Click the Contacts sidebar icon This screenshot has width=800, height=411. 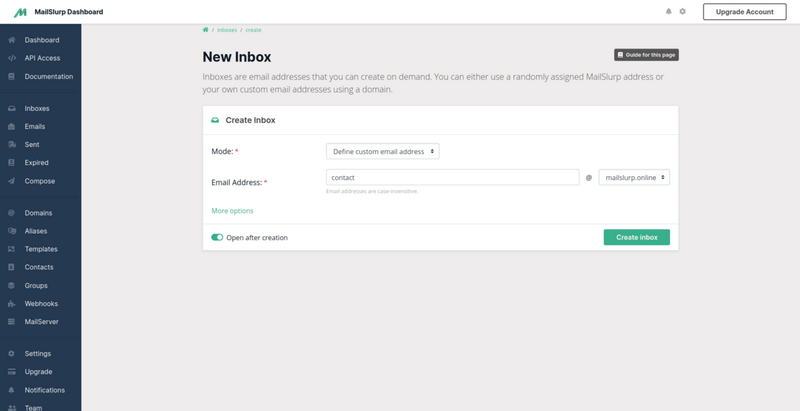click(12, 267)
